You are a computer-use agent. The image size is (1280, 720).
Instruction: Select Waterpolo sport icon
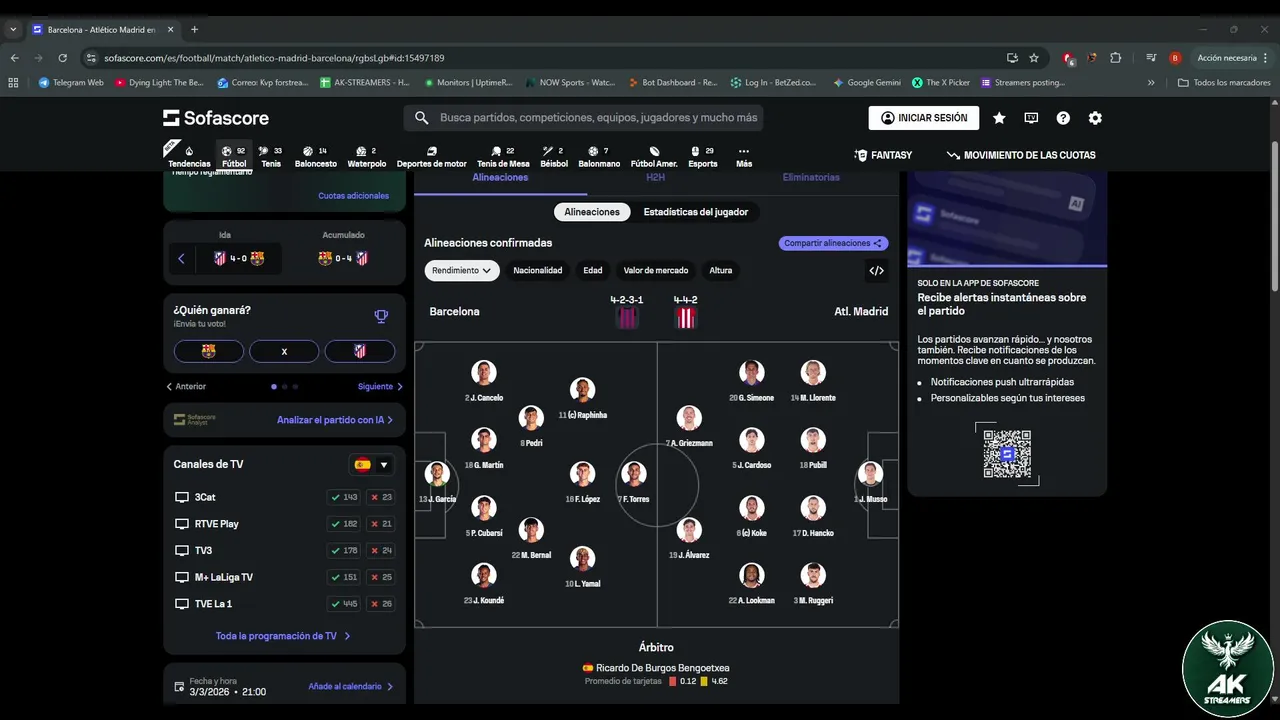367,157
